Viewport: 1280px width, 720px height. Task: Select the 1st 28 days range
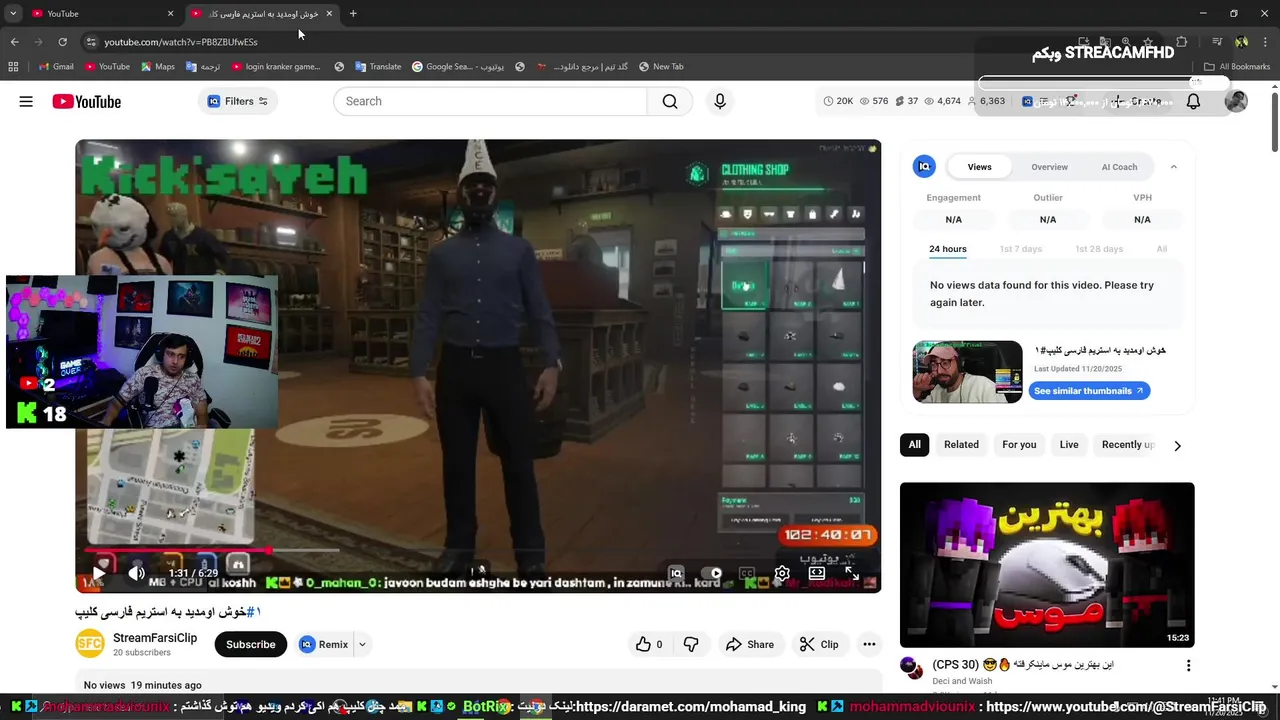pyautogui.click(x=1099, y=249)
